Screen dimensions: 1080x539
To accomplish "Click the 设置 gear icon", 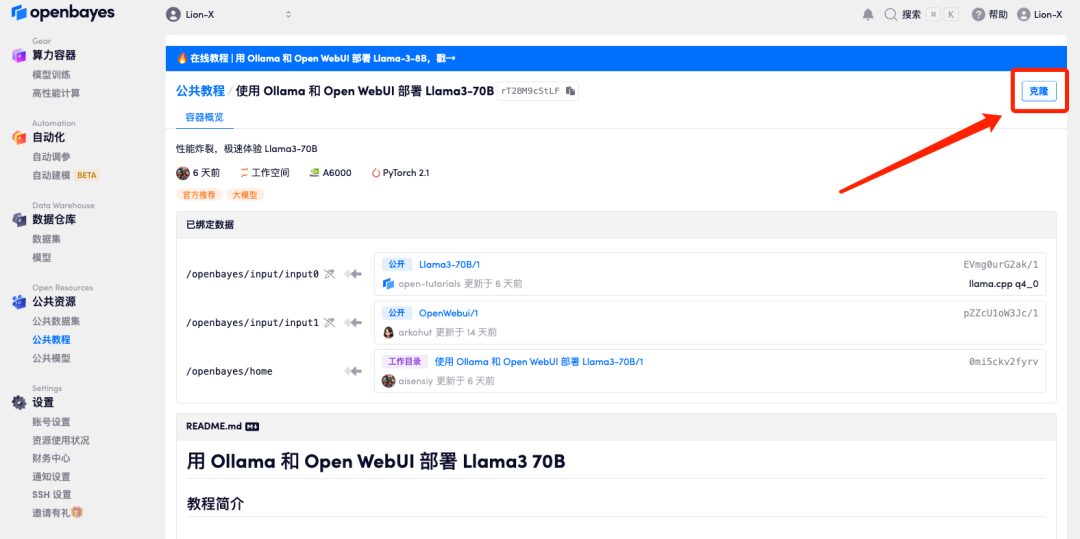I will (19, 403).
